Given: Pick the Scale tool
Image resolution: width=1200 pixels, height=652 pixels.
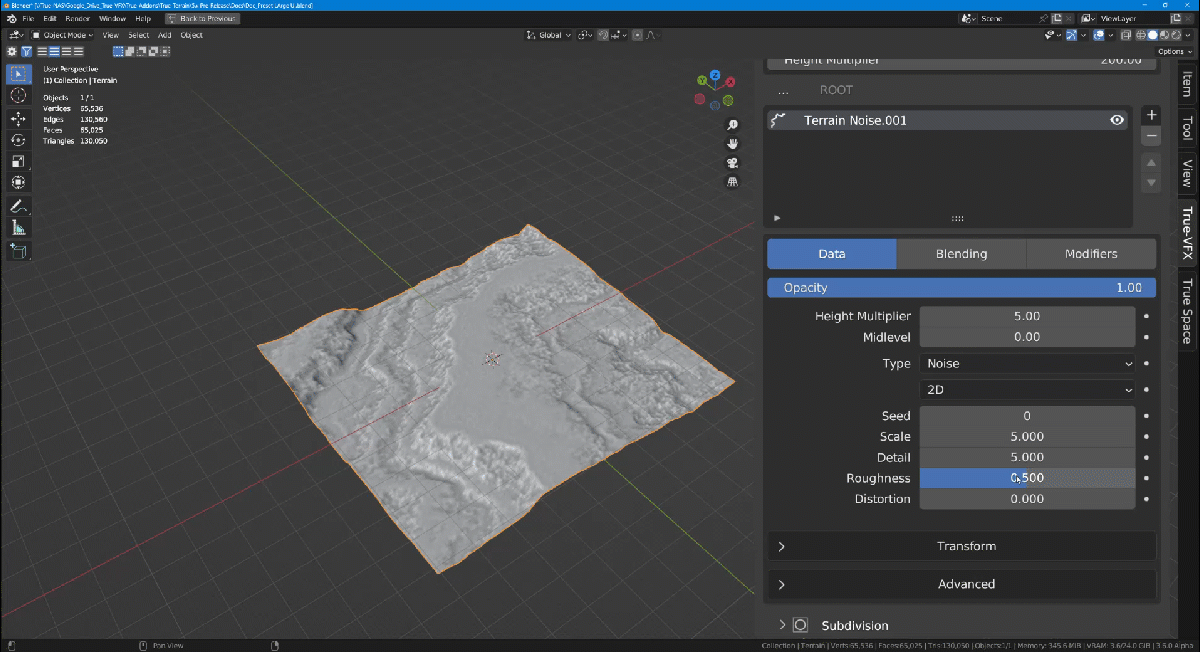Looking at the screenshot, I should click(x=18, y=161).
